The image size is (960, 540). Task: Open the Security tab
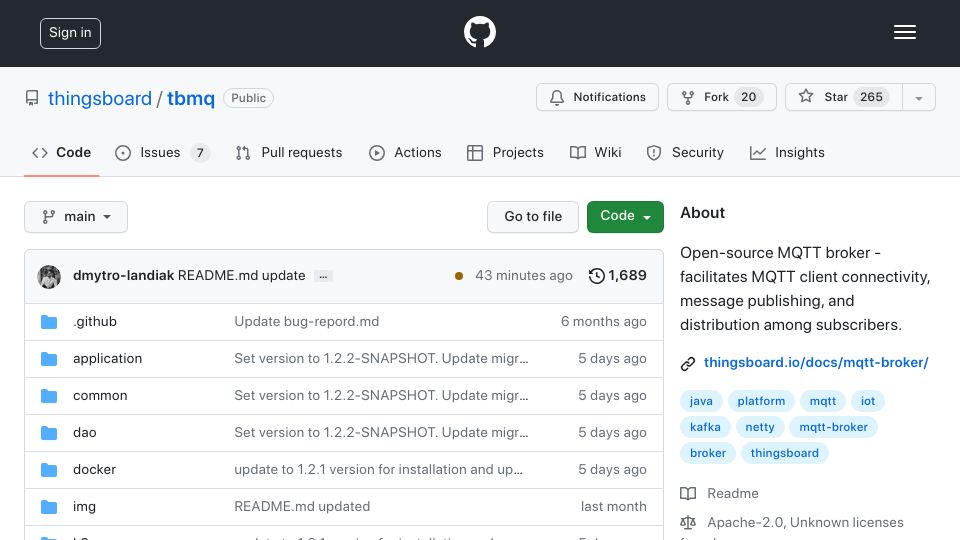(685, 152)
